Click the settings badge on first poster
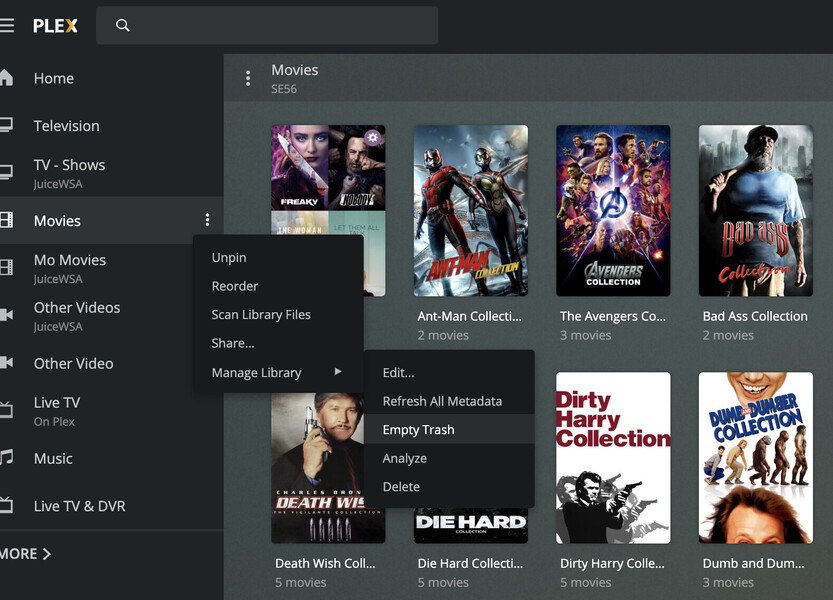The width and height of the screenshot is (833, 600). pos(373,138)
